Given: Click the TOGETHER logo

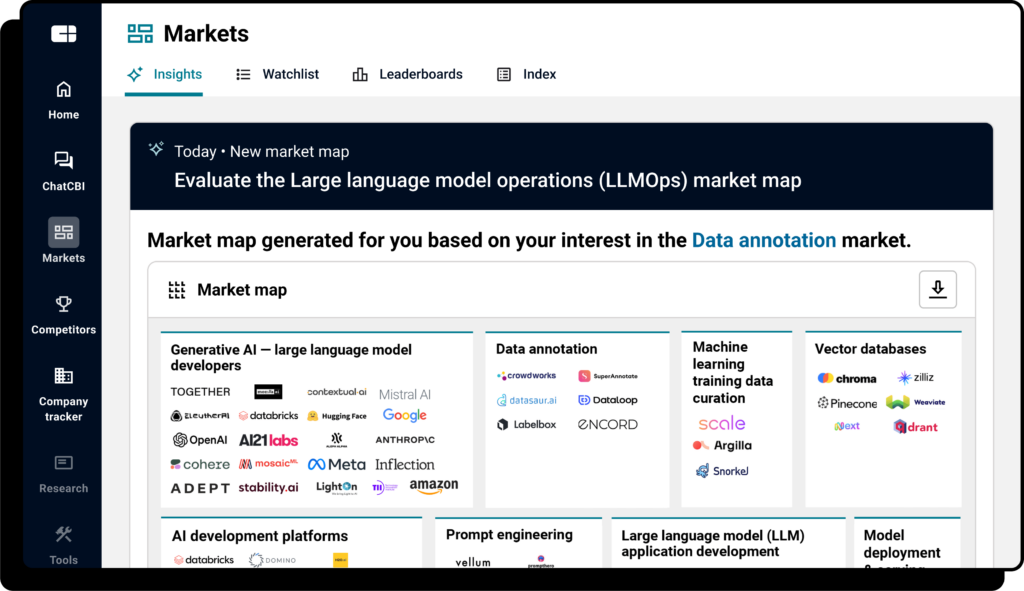Looking at the screenshot, I should point(200,392).
